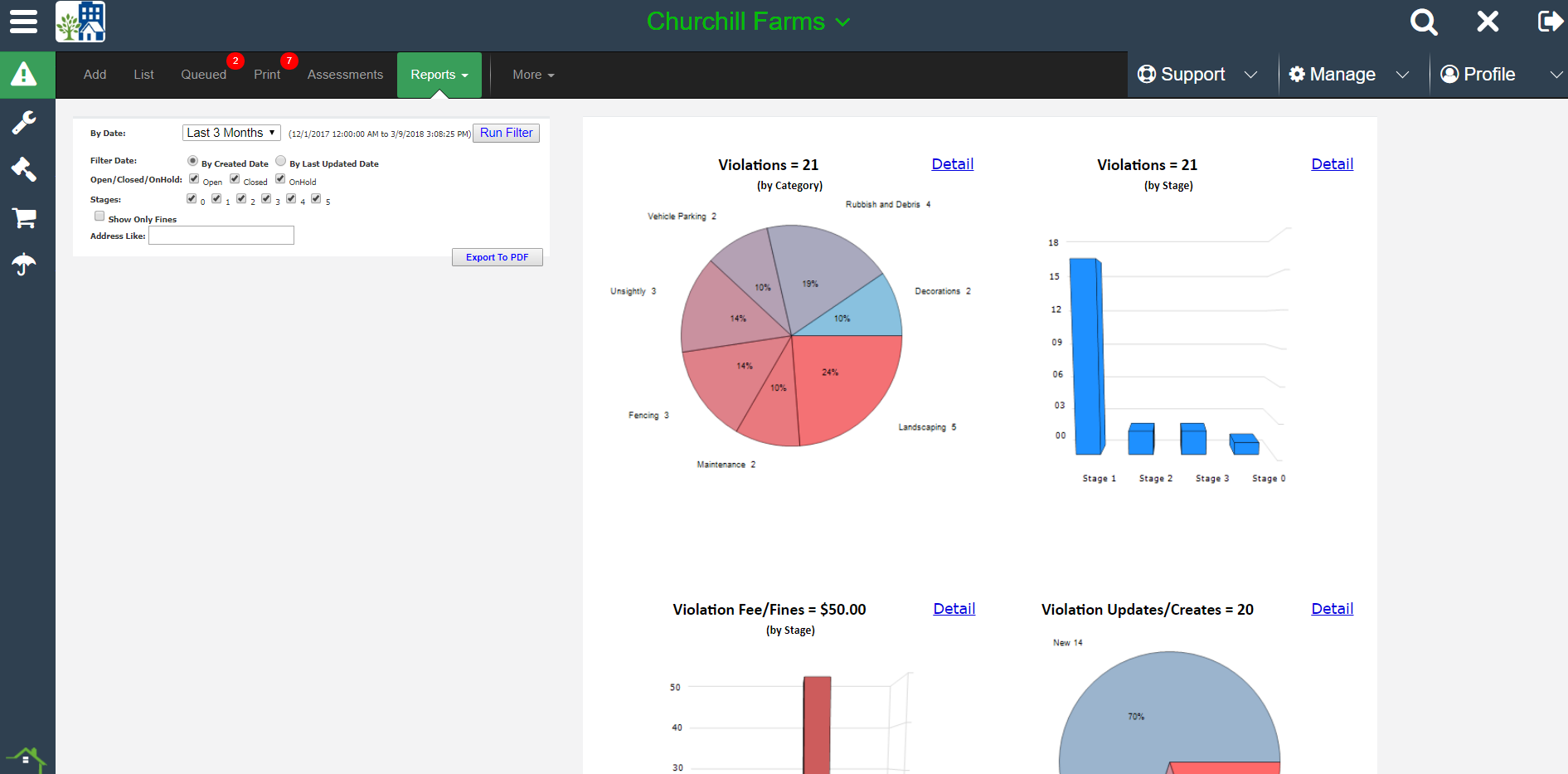Screen dimensions: 1568x774
Task: Open Detail link for Violations by Category
Action: point(953,164)
